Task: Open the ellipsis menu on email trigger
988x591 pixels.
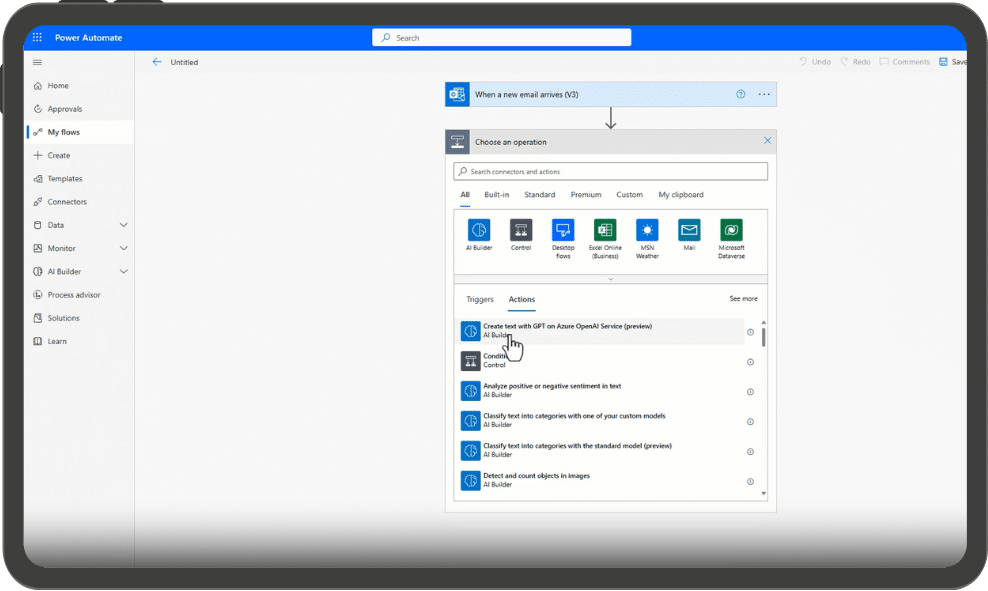Action: click(764, 95)
